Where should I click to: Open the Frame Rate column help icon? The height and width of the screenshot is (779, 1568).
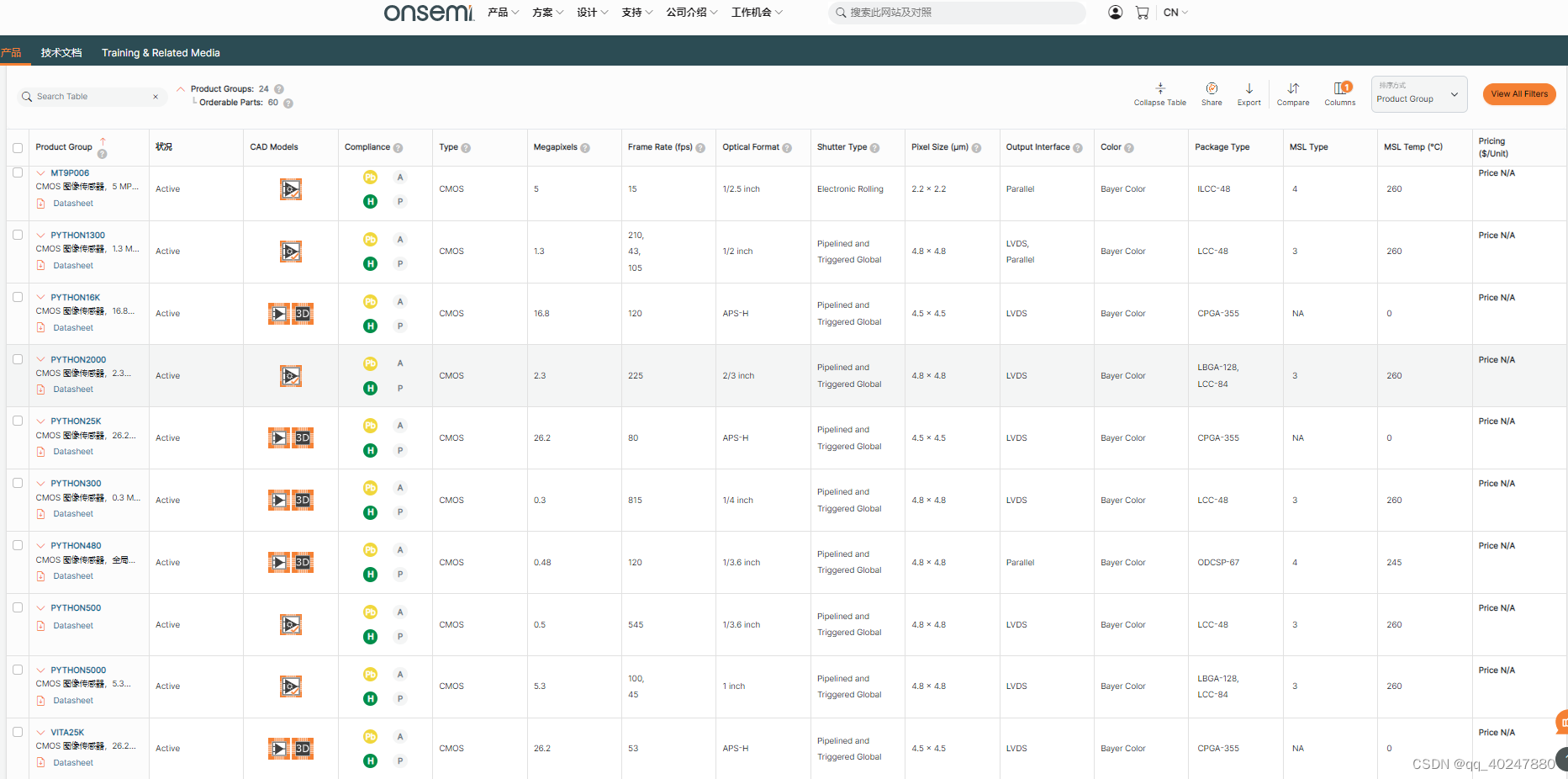(x=700, y=148)
